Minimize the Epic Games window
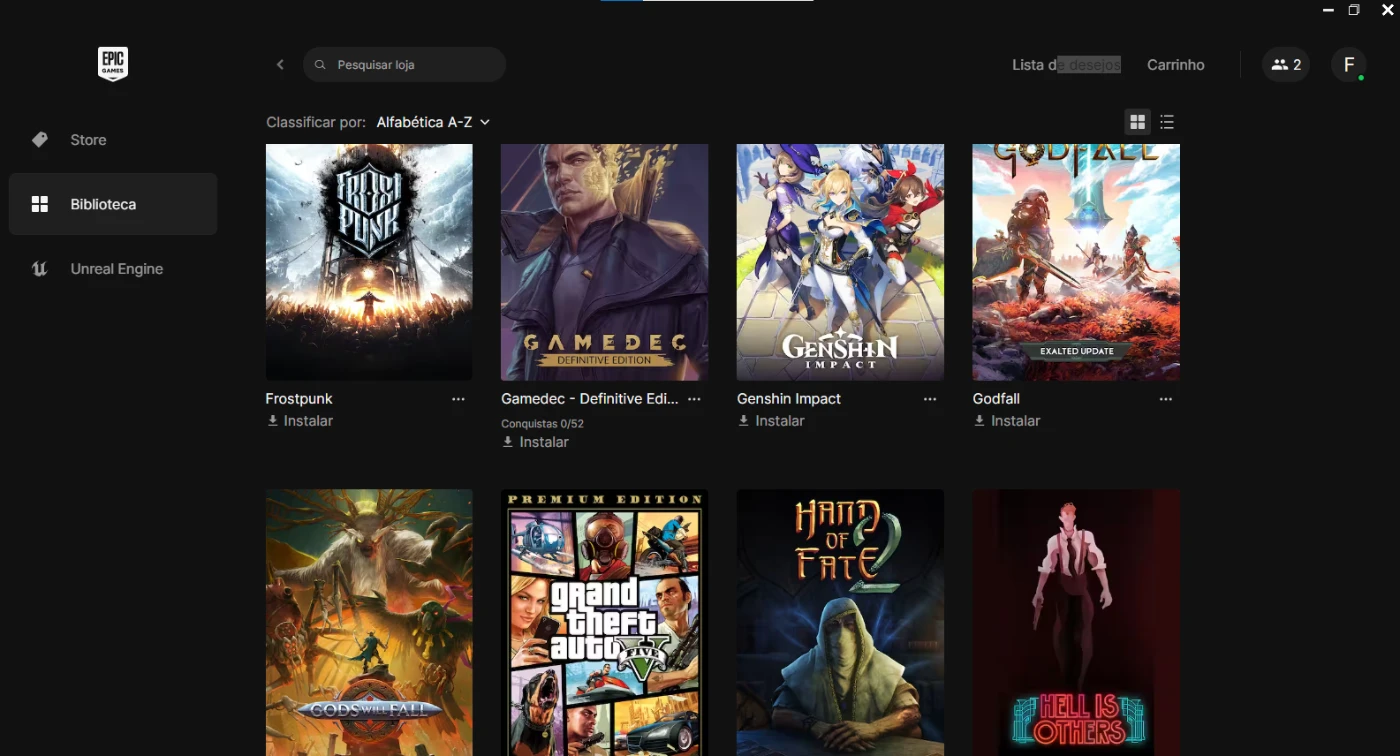Image resolution: width=1400 pixels, height=756 pixels. (x=1328, y=10)
